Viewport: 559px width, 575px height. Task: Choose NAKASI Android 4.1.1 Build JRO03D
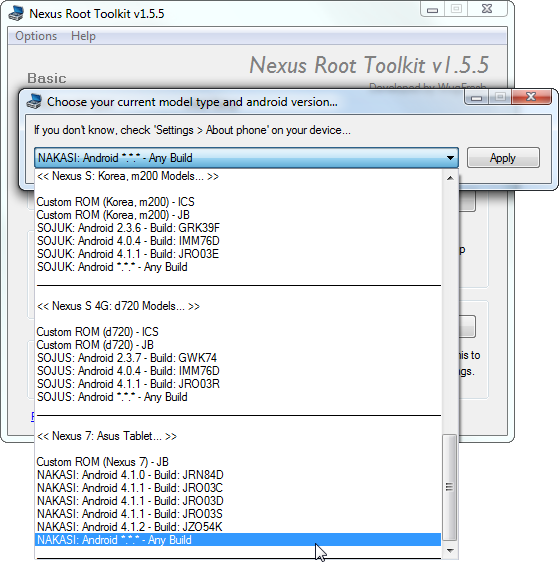(238, 501)
